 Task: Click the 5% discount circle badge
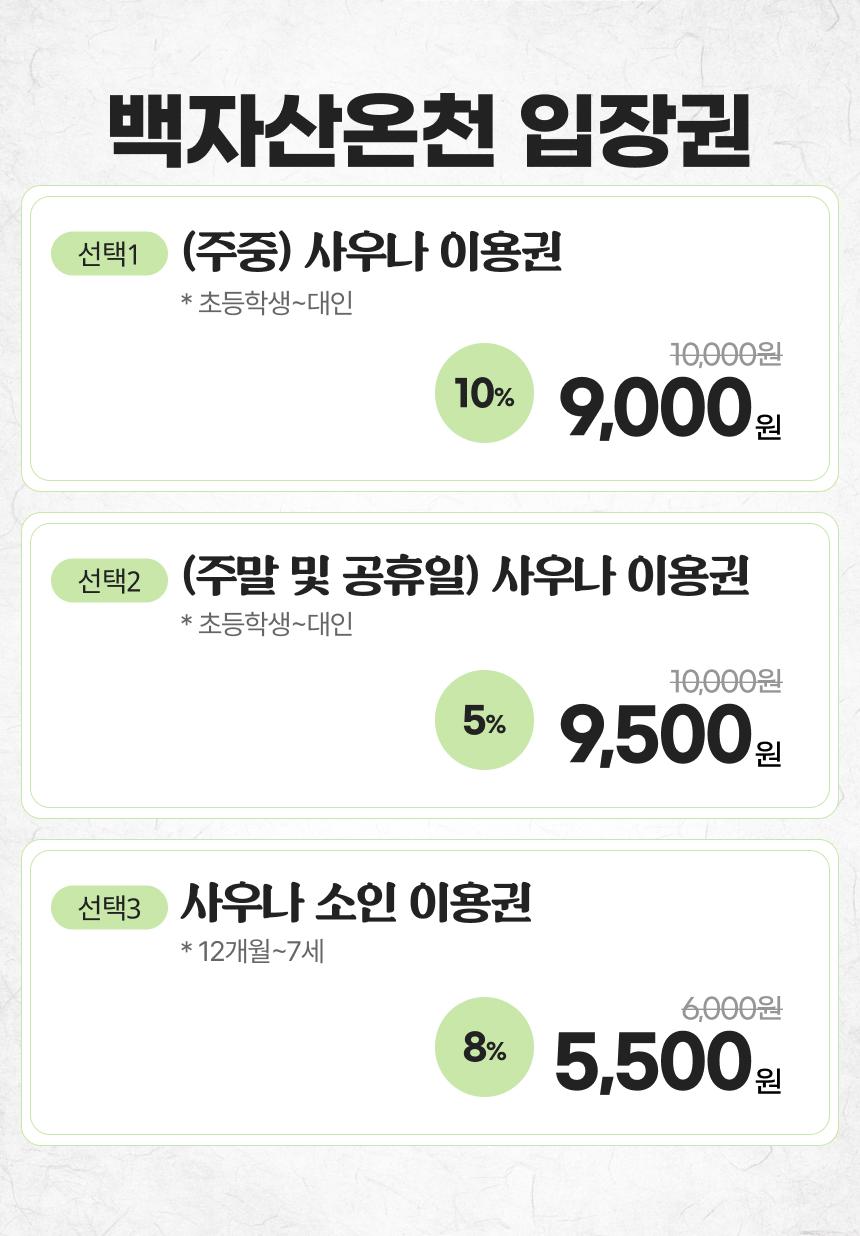click(x=484, y=720)
